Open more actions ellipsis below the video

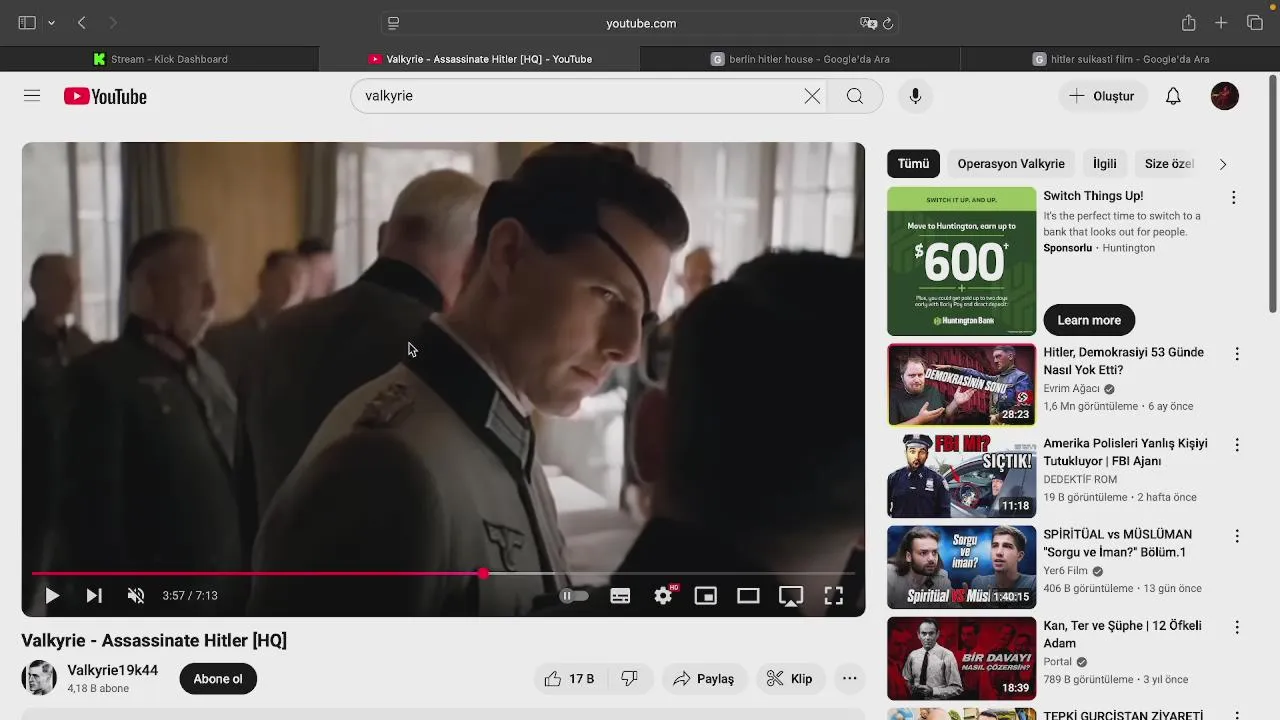(x=850, y=679)
